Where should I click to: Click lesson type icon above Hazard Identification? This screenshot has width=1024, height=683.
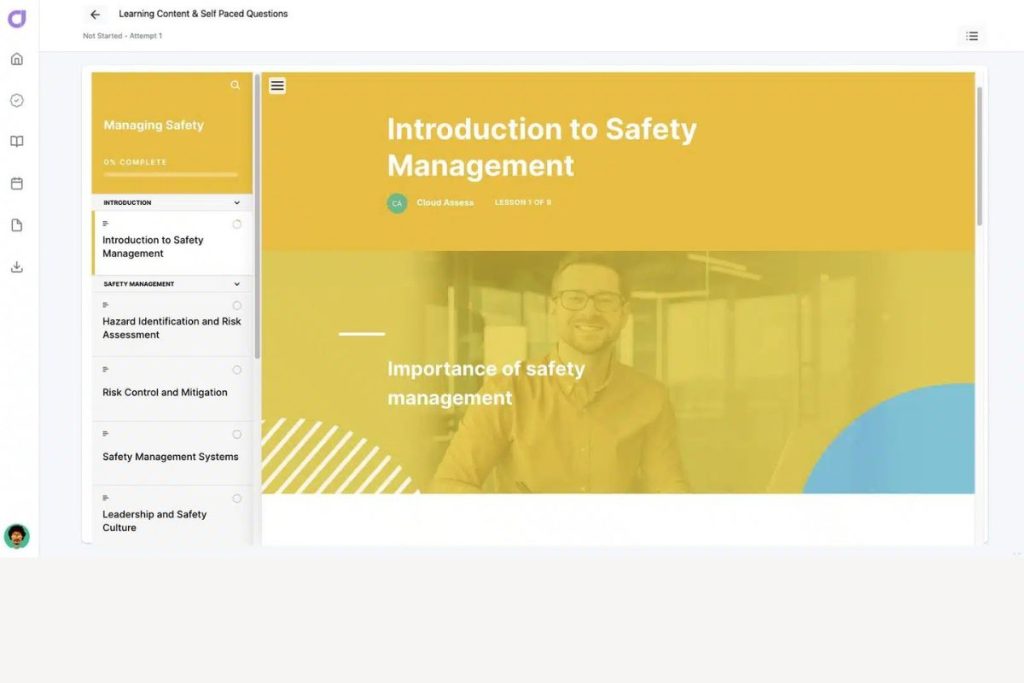coord(106,305)
